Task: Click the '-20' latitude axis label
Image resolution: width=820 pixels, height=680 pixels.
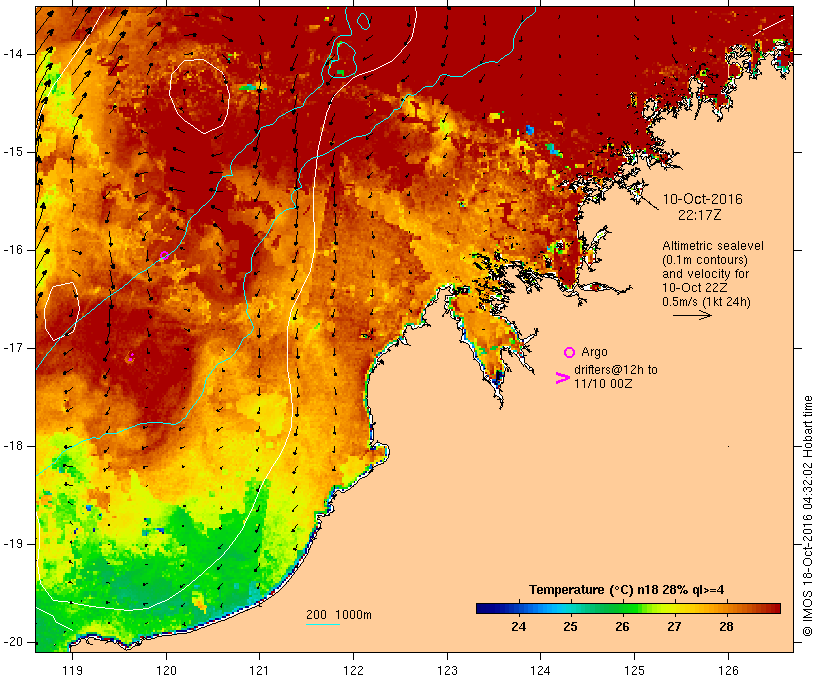Action: [x=13, y=642]
